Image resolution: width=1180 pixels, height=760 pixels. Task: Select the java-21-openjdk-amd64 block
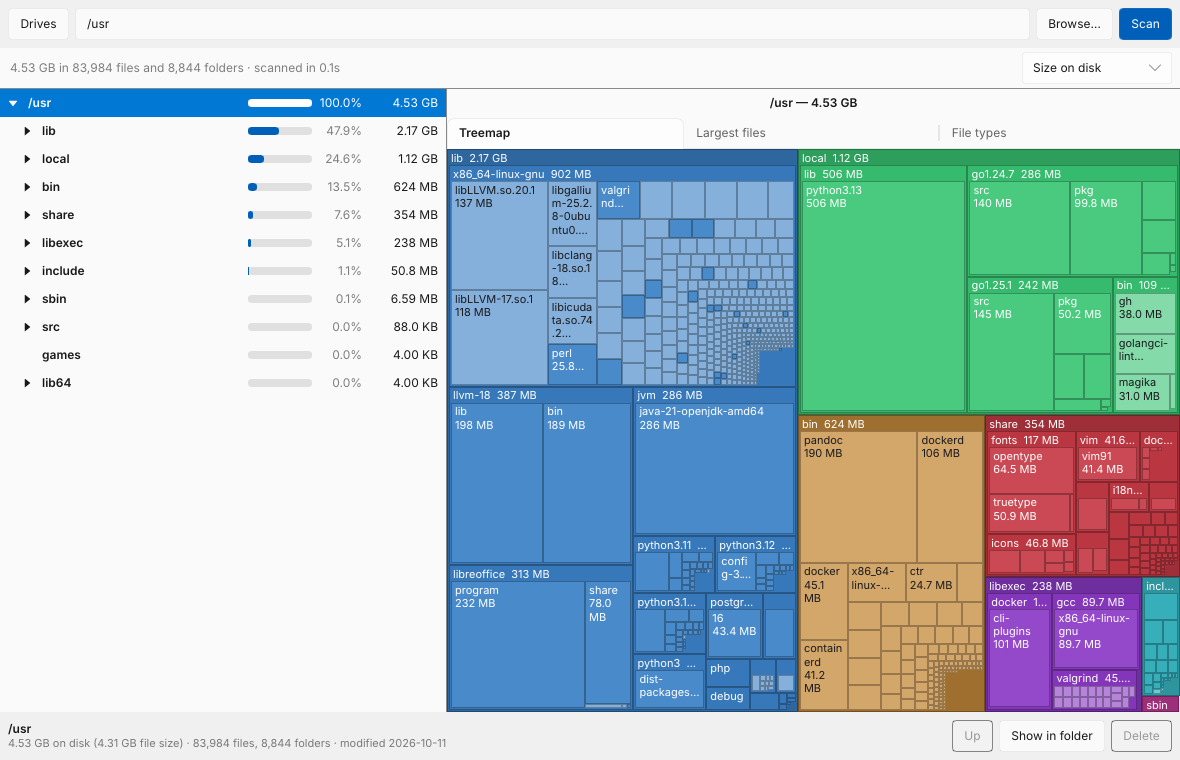pyautogui.click(x=714, y=468)
